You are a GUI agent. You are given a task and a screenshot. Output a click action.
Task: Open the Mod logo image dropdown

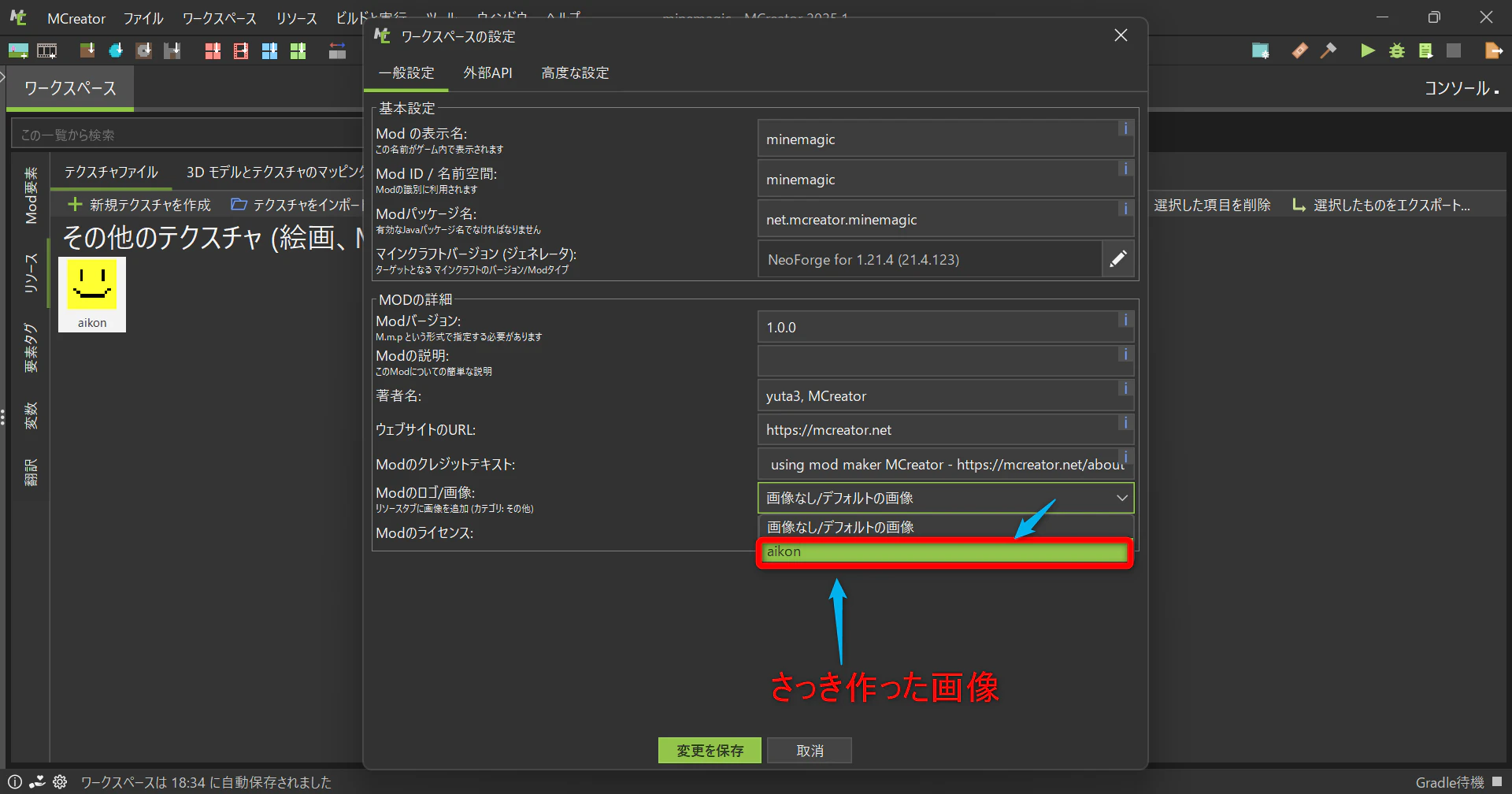[946, 498]
